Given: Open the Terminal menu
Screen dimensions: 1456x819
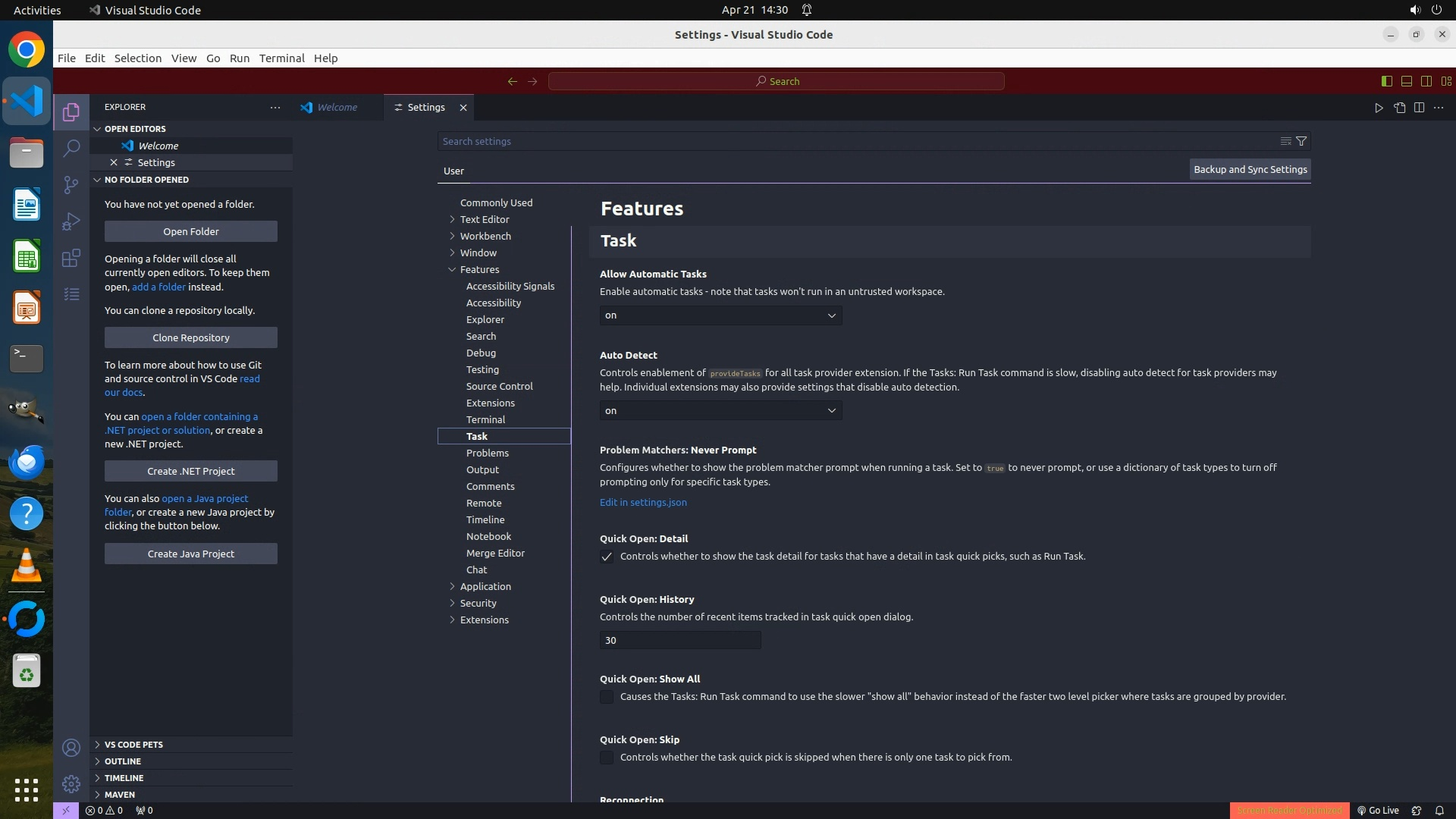Looking at the screenshot, I should (281, 58).
